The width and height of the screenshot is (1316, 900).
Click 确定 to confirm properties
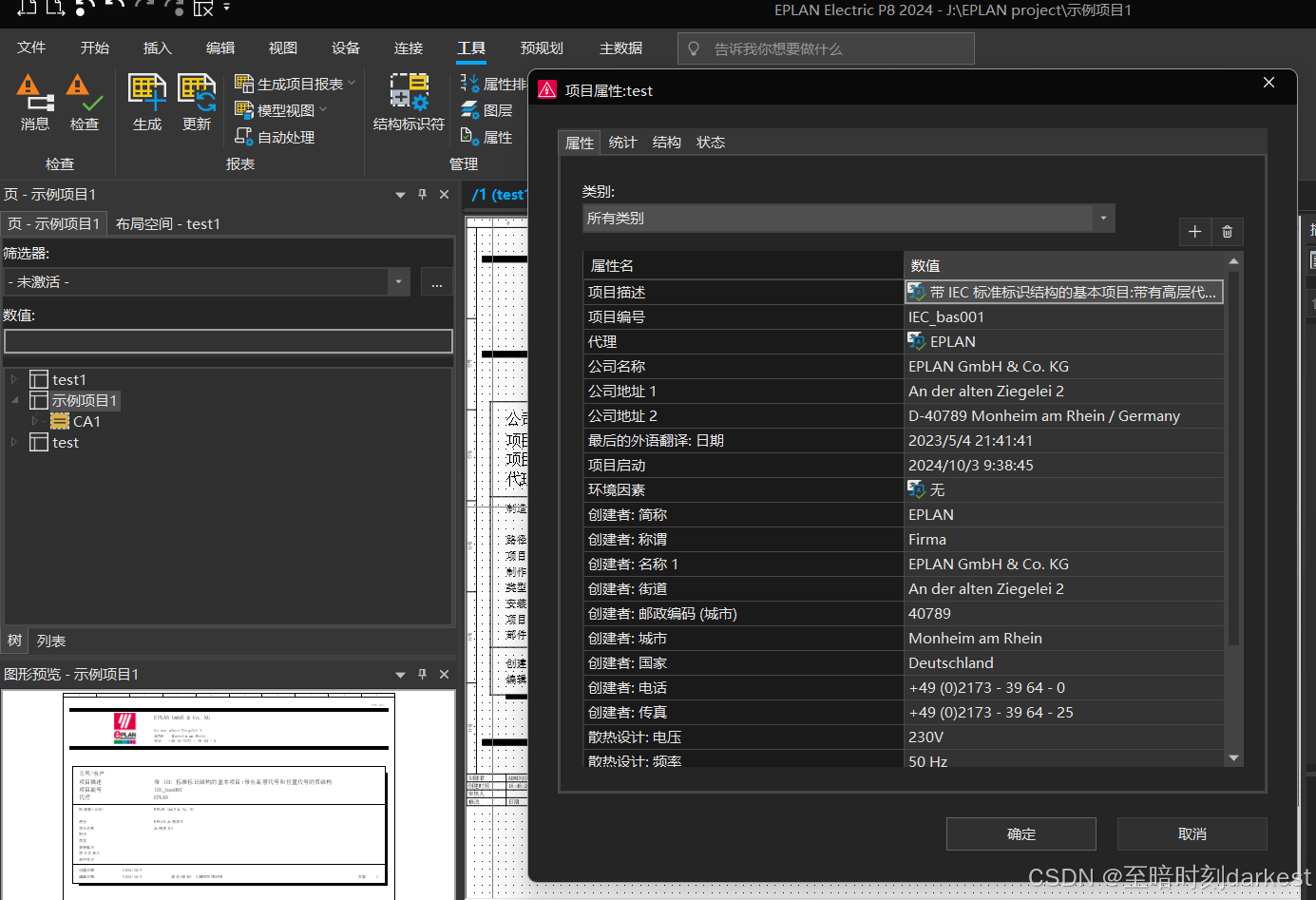1021,833
